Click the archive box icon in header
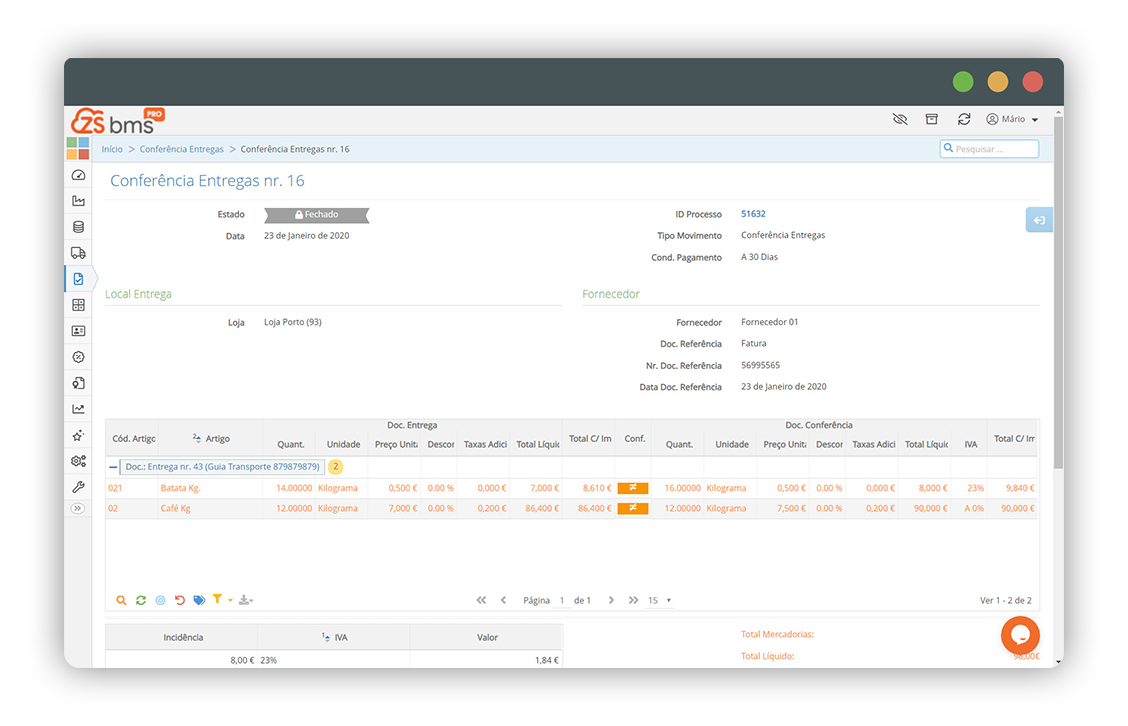 click(x=932, y=119)
